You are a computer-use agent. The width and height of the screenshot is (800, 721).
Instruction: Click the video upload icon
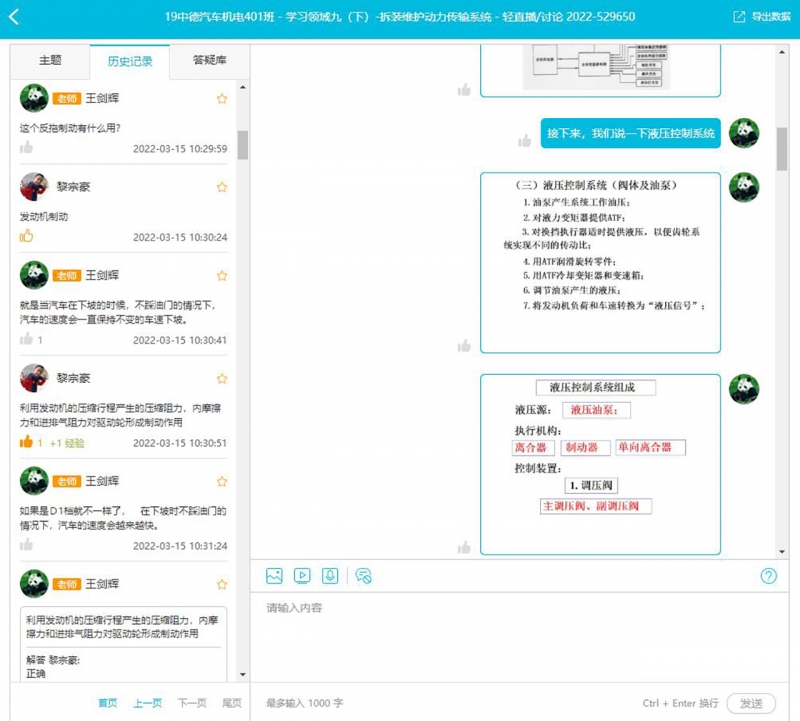point(302,576)
